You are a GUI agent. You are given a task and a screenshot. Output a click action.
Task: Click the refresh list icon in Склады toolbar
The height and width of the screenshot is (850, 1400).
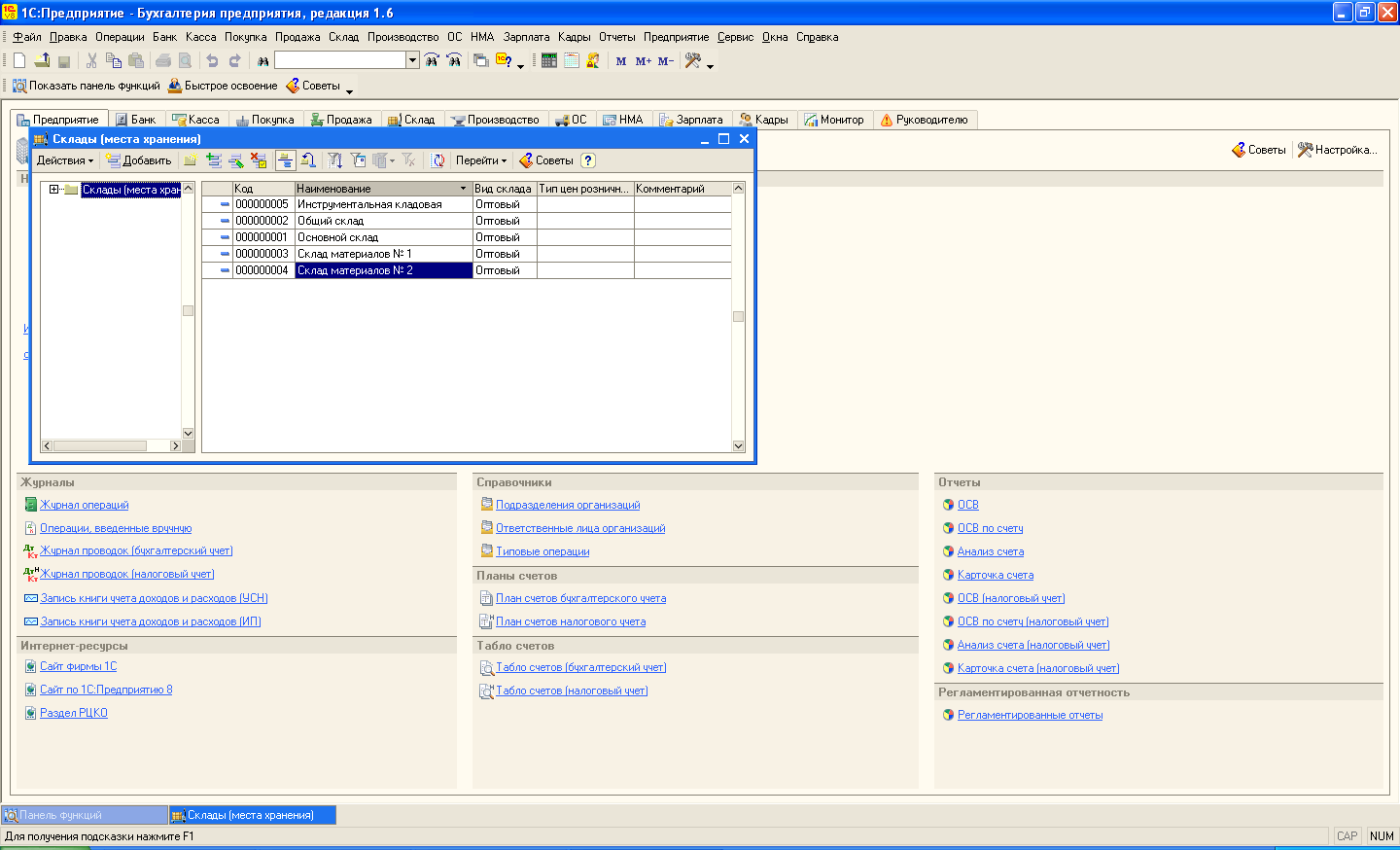point(438,160)
